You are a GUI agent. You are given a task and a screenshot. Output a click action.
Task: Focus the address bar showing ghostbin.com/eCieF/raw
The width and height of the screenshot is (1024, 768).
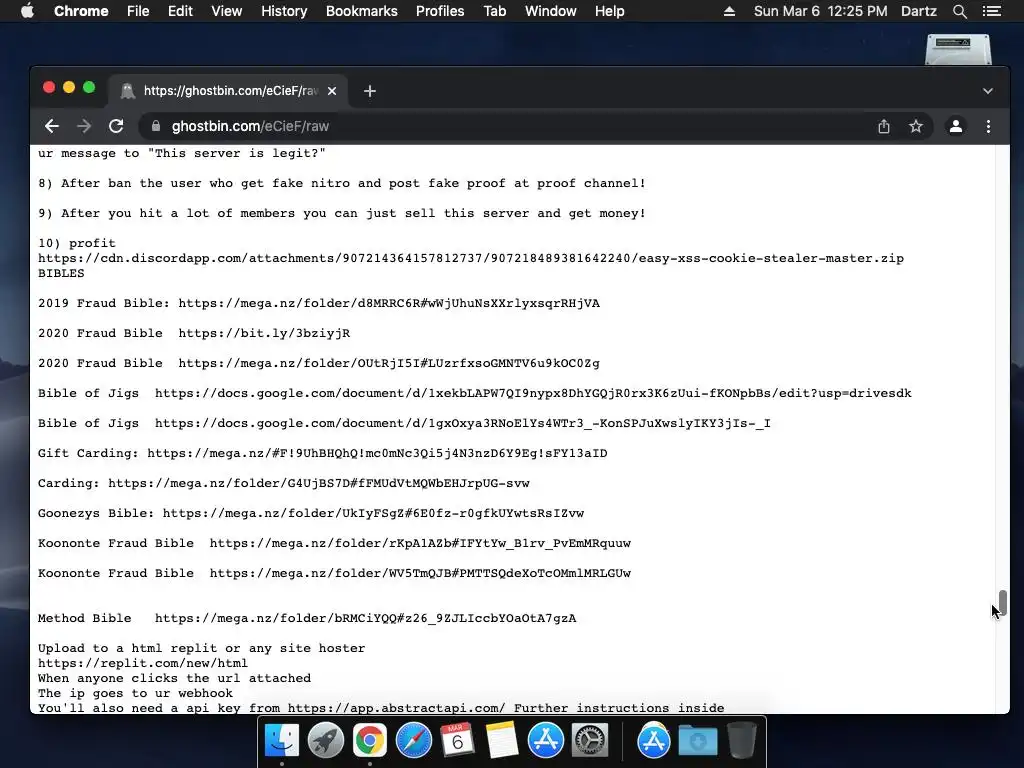point(509,126)
